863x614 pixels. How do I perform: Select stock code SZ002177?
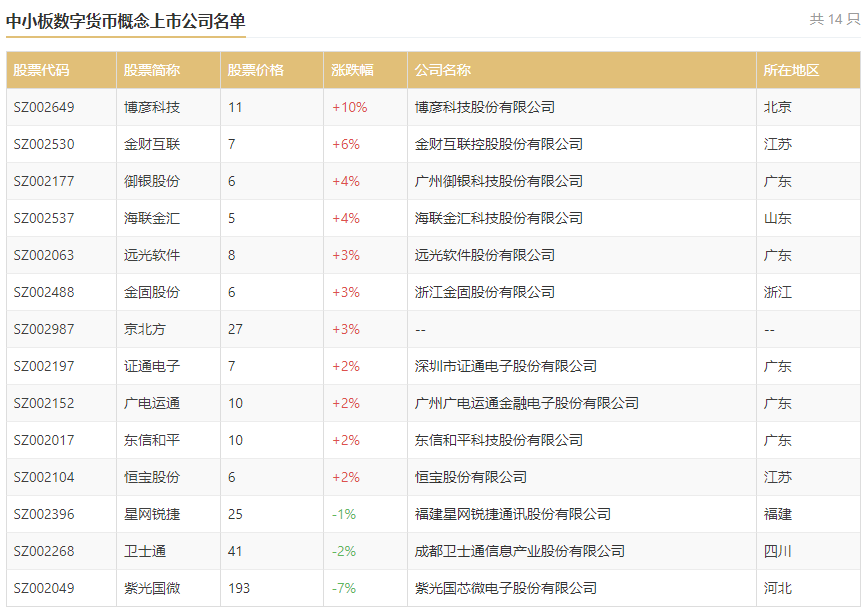pyautogui.click(x=44, y=181)
